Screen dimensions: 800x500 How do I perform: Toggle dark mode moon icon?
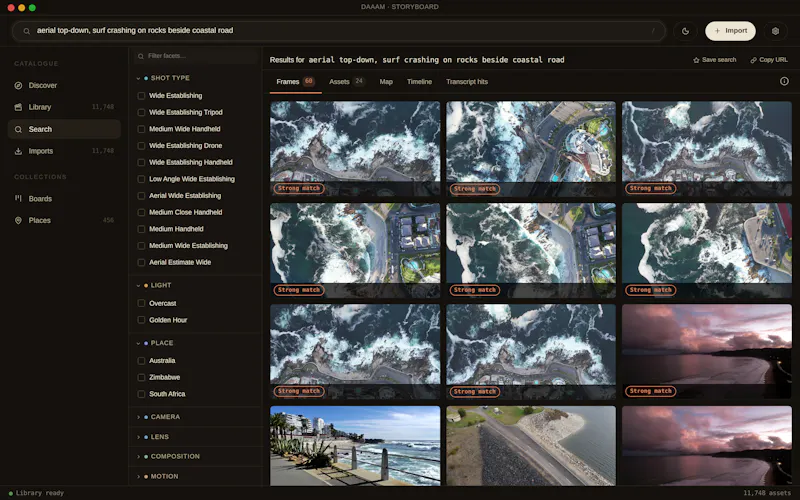point(685,31)
